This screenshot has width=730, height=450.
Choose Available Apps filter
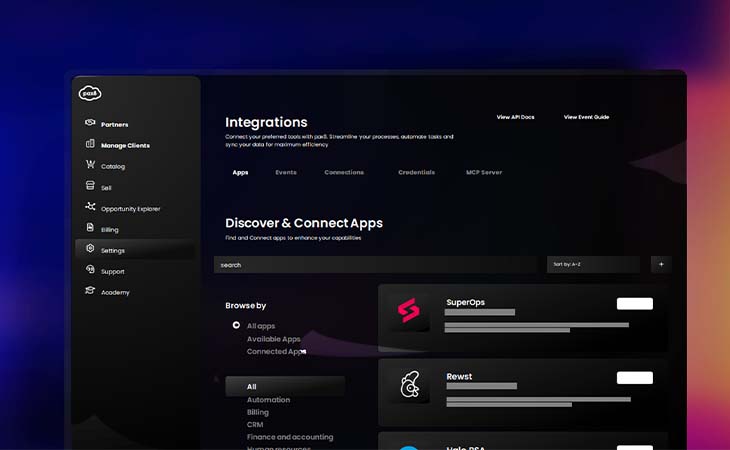(273, 339)
